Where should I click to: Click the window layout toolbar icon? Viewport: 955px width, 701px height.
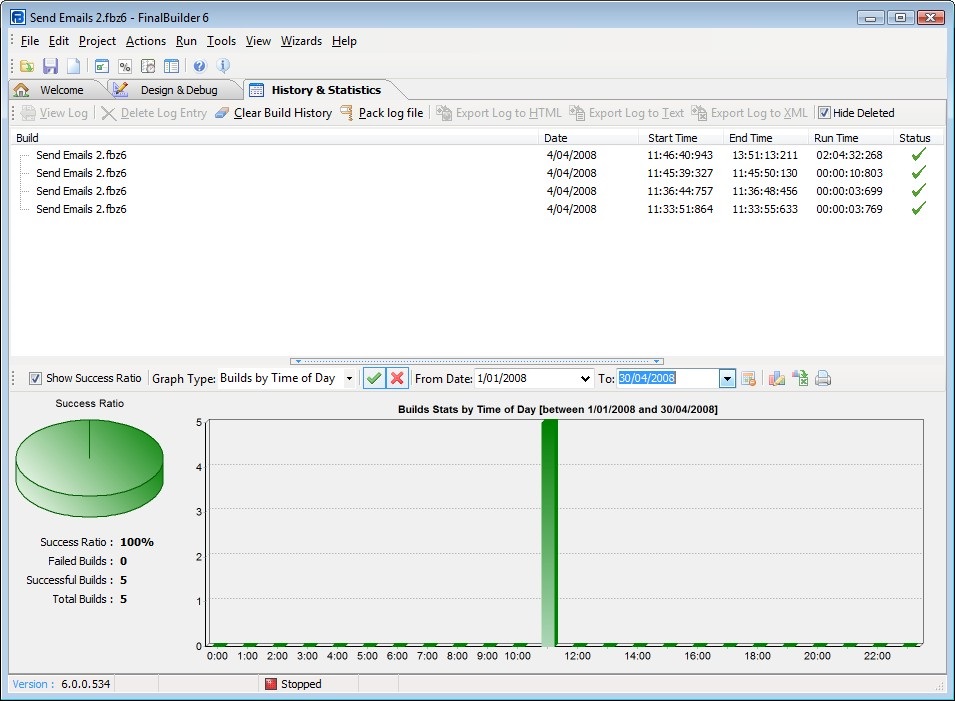click(x=172, y=66)
